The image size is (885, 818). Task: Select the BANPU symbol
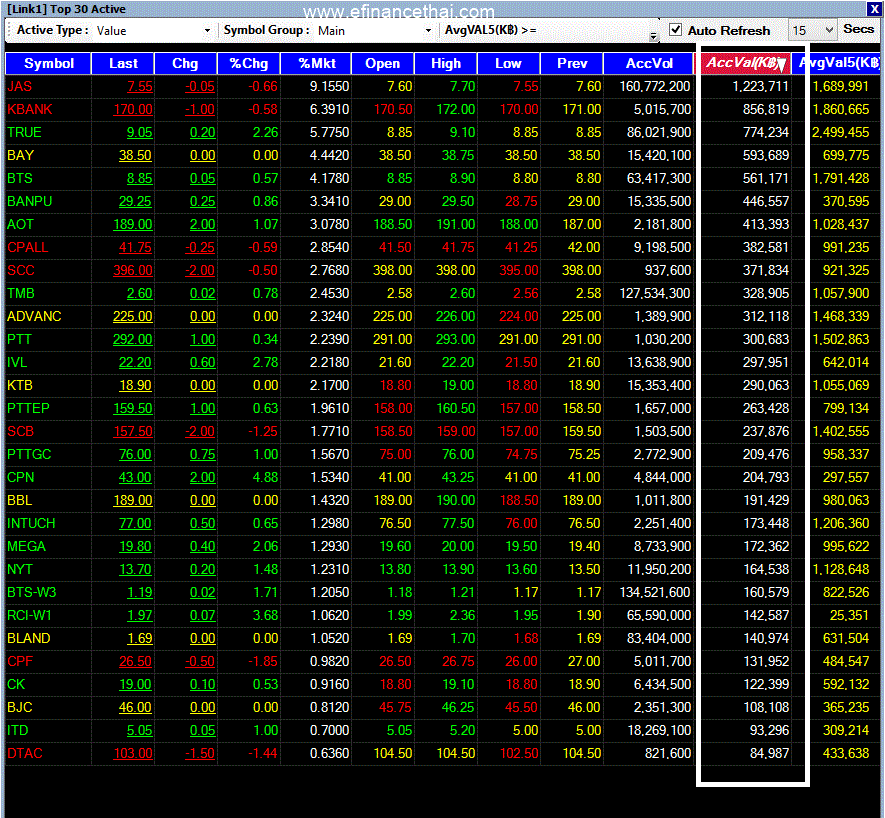tap(29, 202)
